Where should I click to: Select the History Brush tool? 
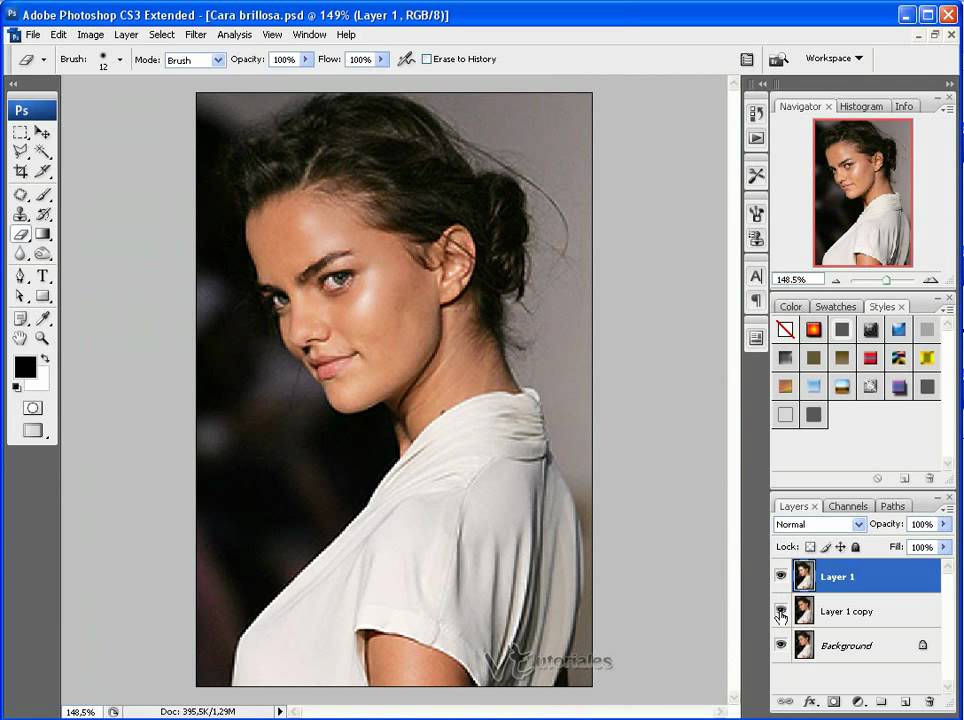click(x=42, y=214)
